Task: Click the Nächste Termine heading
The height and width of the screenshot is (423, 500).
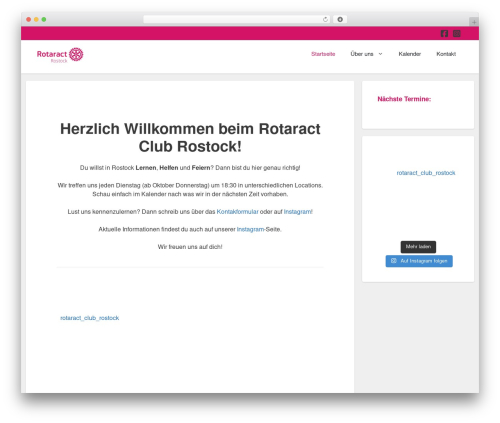Action: 404,99
